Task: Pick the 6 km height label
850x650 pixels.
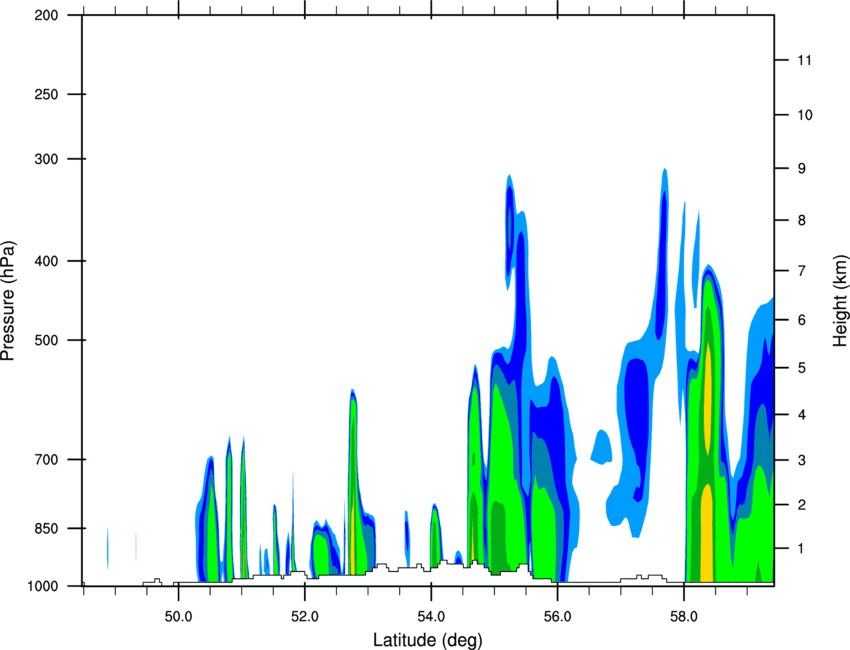Action: click(802, 320)
